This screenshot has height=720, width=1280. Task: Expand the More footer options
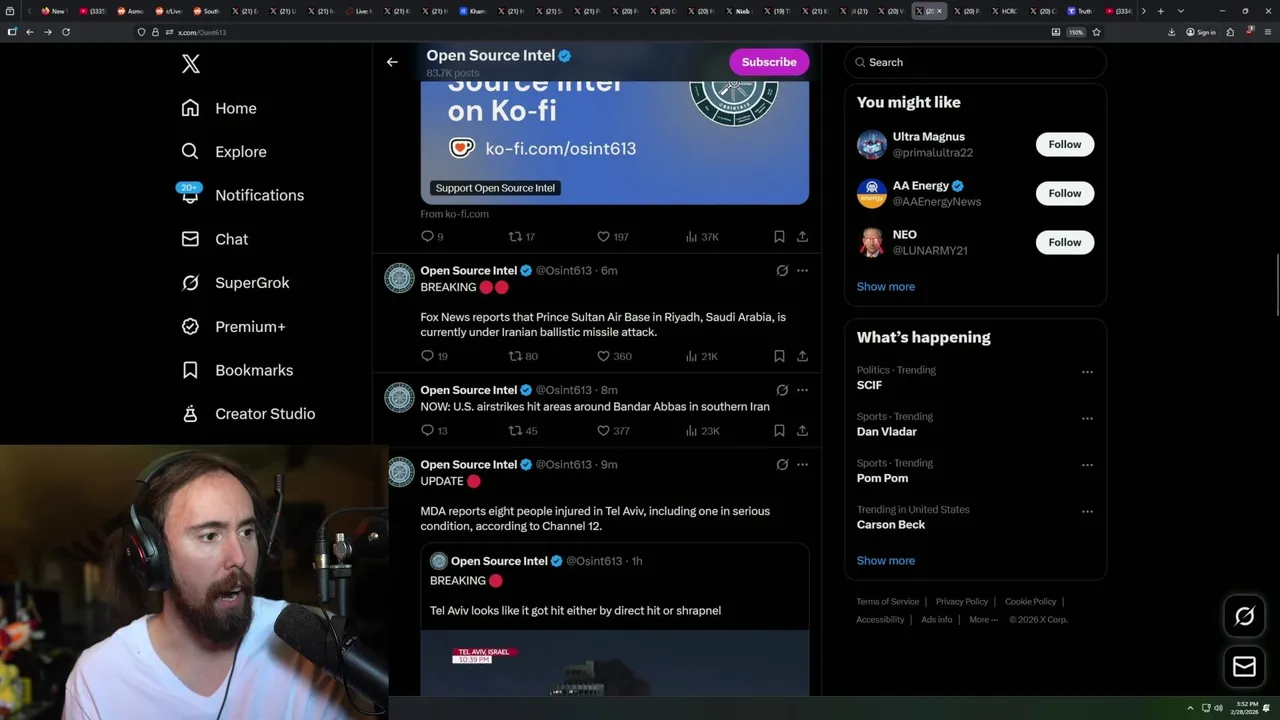pyautogui.click(x=982, y=620)
